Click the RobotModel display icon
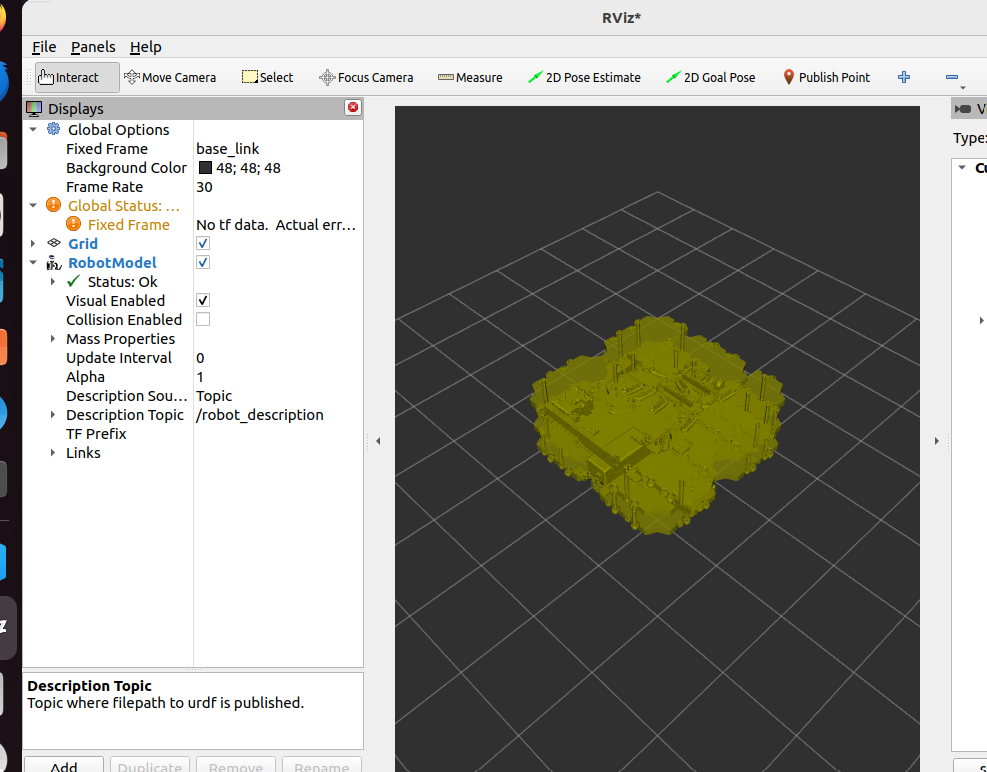987x772 pixels. pos(54,263)
